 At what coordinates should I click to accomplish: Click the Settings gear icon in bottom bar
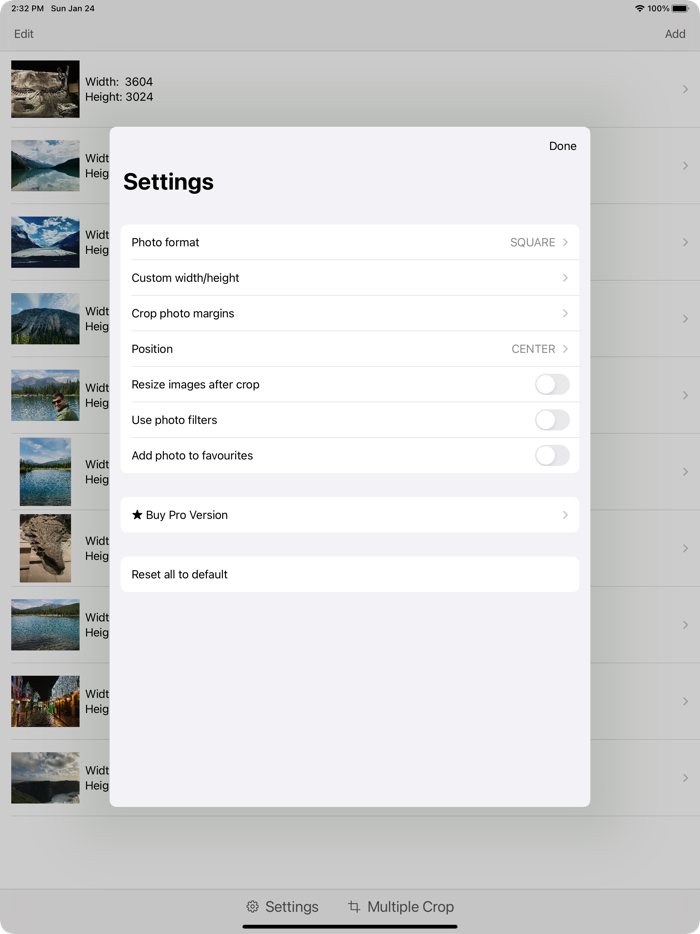tap(253, 907)
